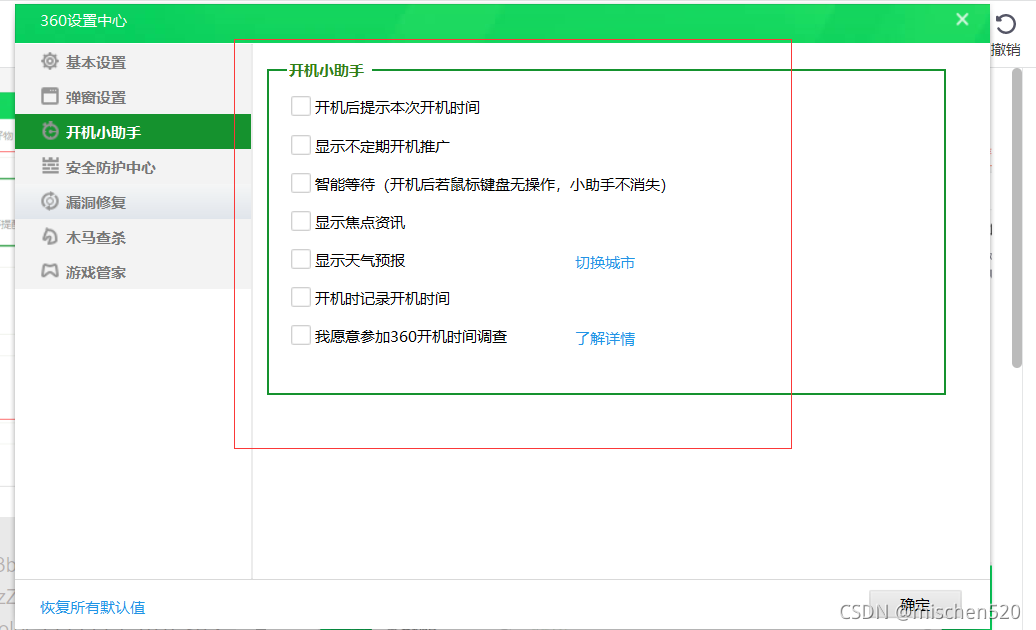Screen dimensions: 1036x630
Task: Click the 切换城市 link
Action: tap(605, 263)
